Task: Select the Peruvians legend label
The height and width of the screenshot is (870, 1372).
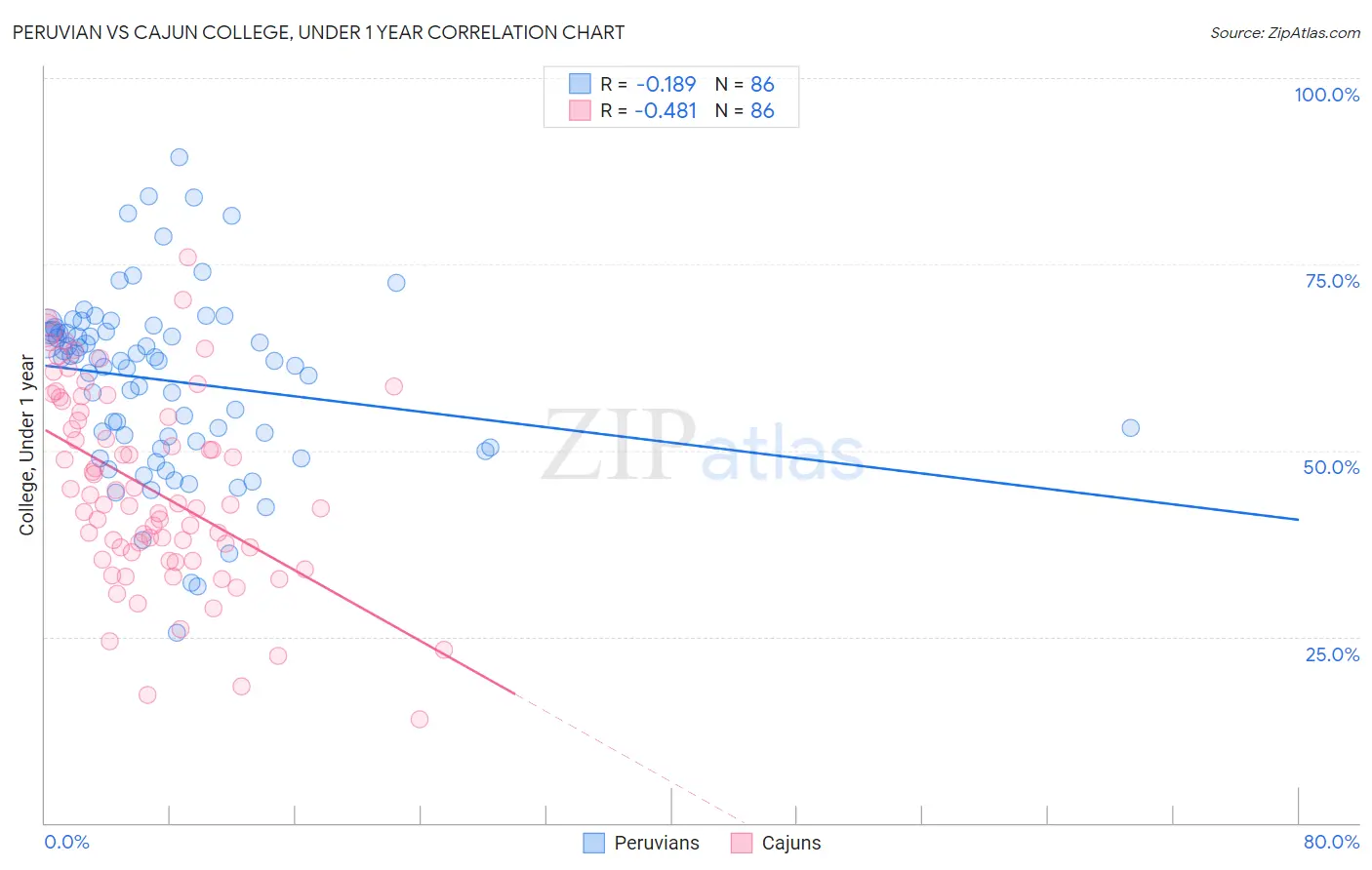Action: [x=657, y=843]
